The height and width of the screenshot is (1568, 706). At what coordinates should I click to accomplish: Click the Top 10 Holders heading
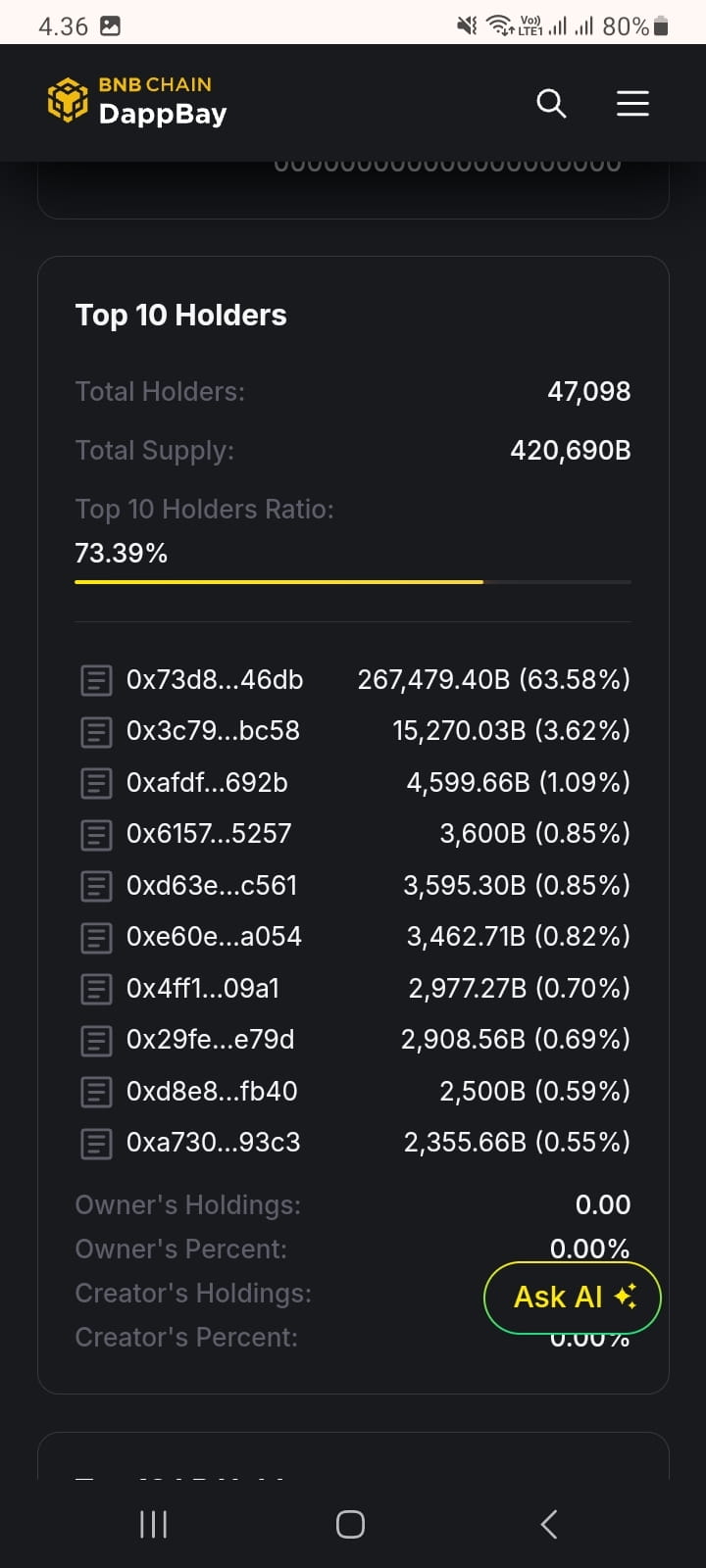(181, 315)
